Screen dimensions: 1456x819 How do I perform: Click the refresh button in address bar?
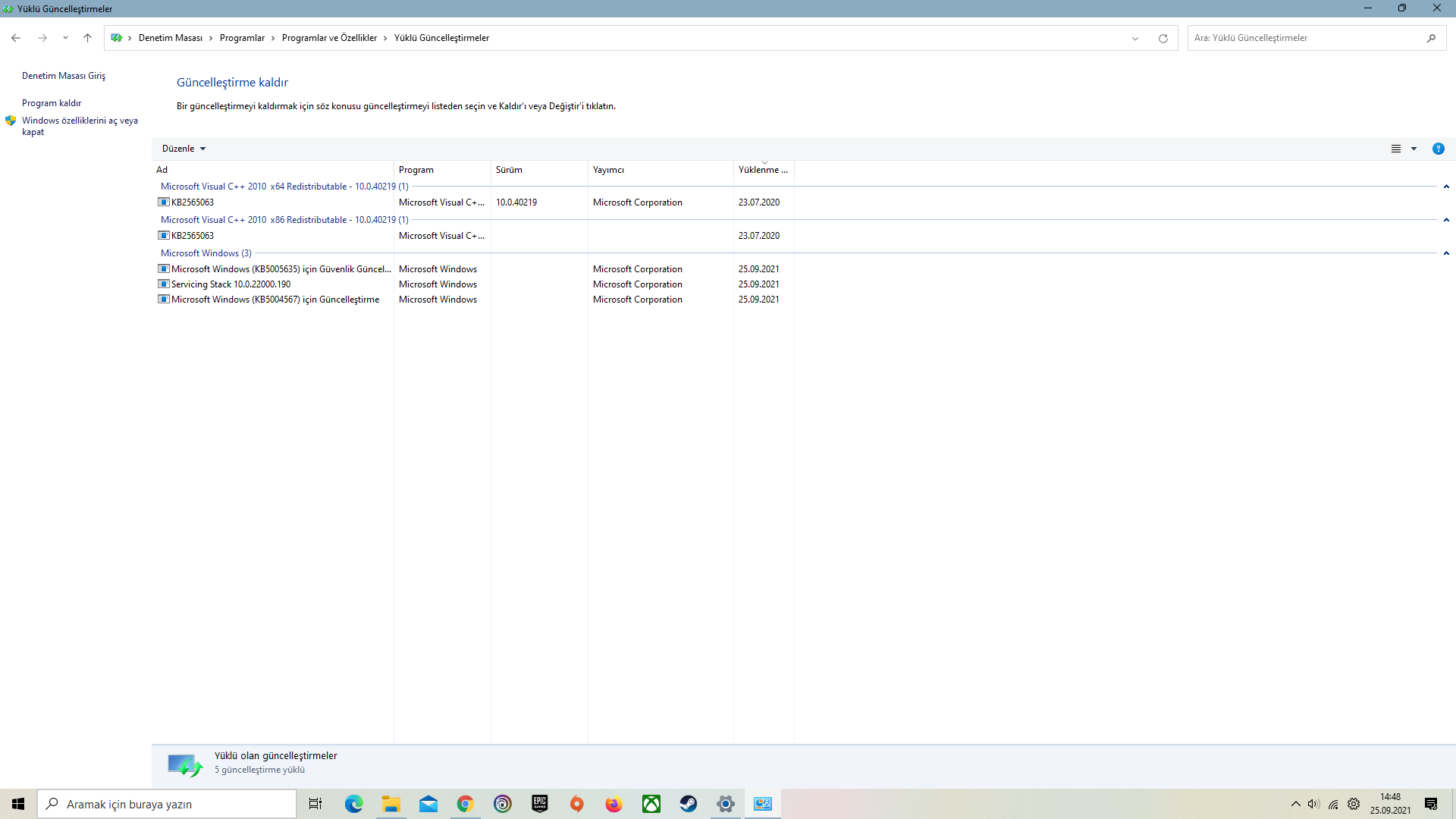tap(1163, 38)
